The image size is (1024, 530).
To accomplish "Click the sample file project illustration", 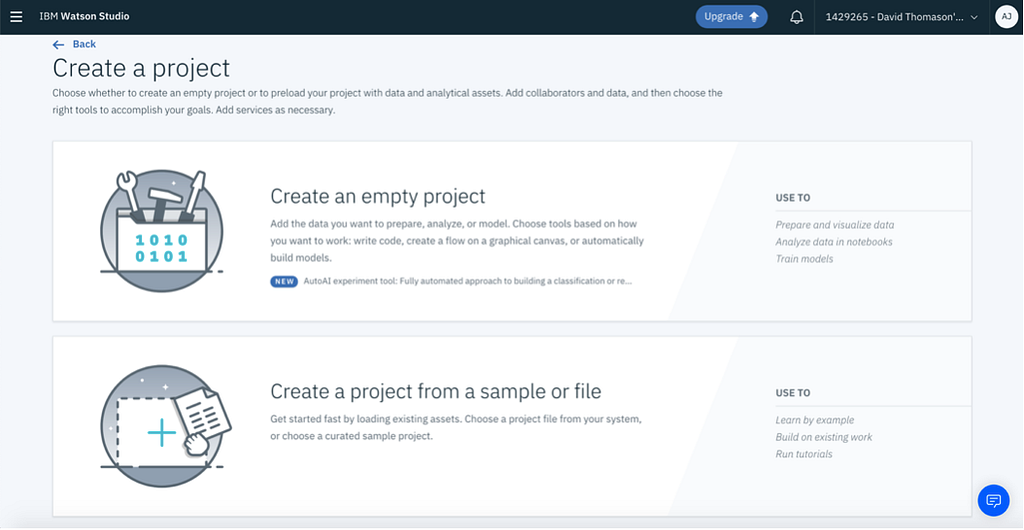I will click(161, 426).
